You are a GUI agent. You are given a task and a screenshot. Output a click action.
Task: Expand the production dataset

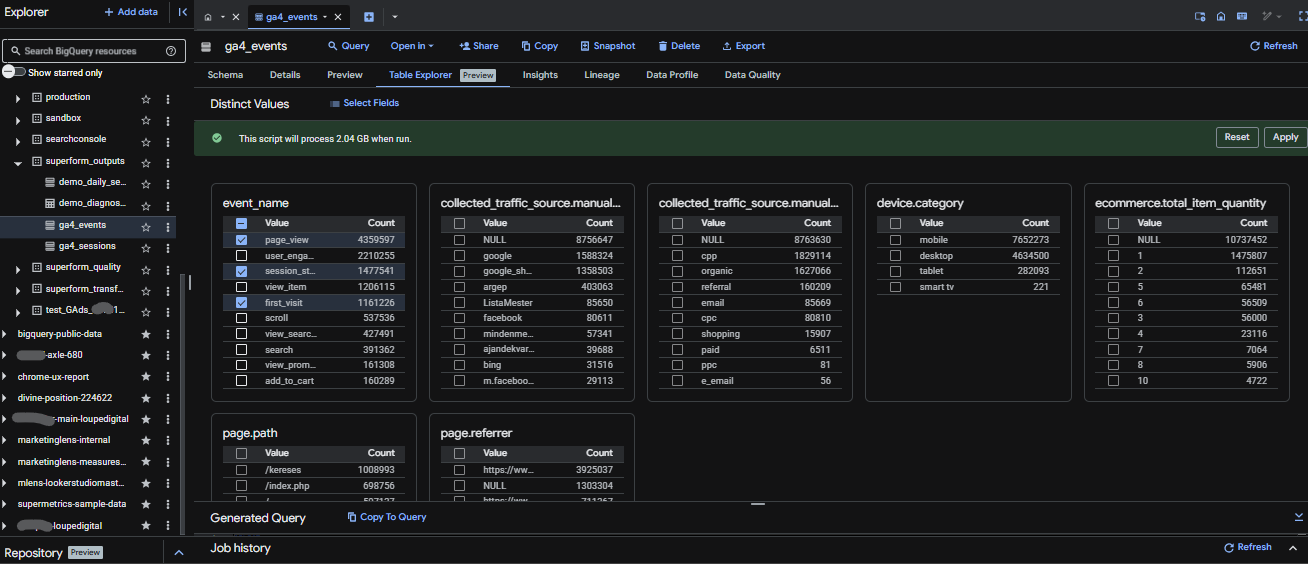coord(18,98)
